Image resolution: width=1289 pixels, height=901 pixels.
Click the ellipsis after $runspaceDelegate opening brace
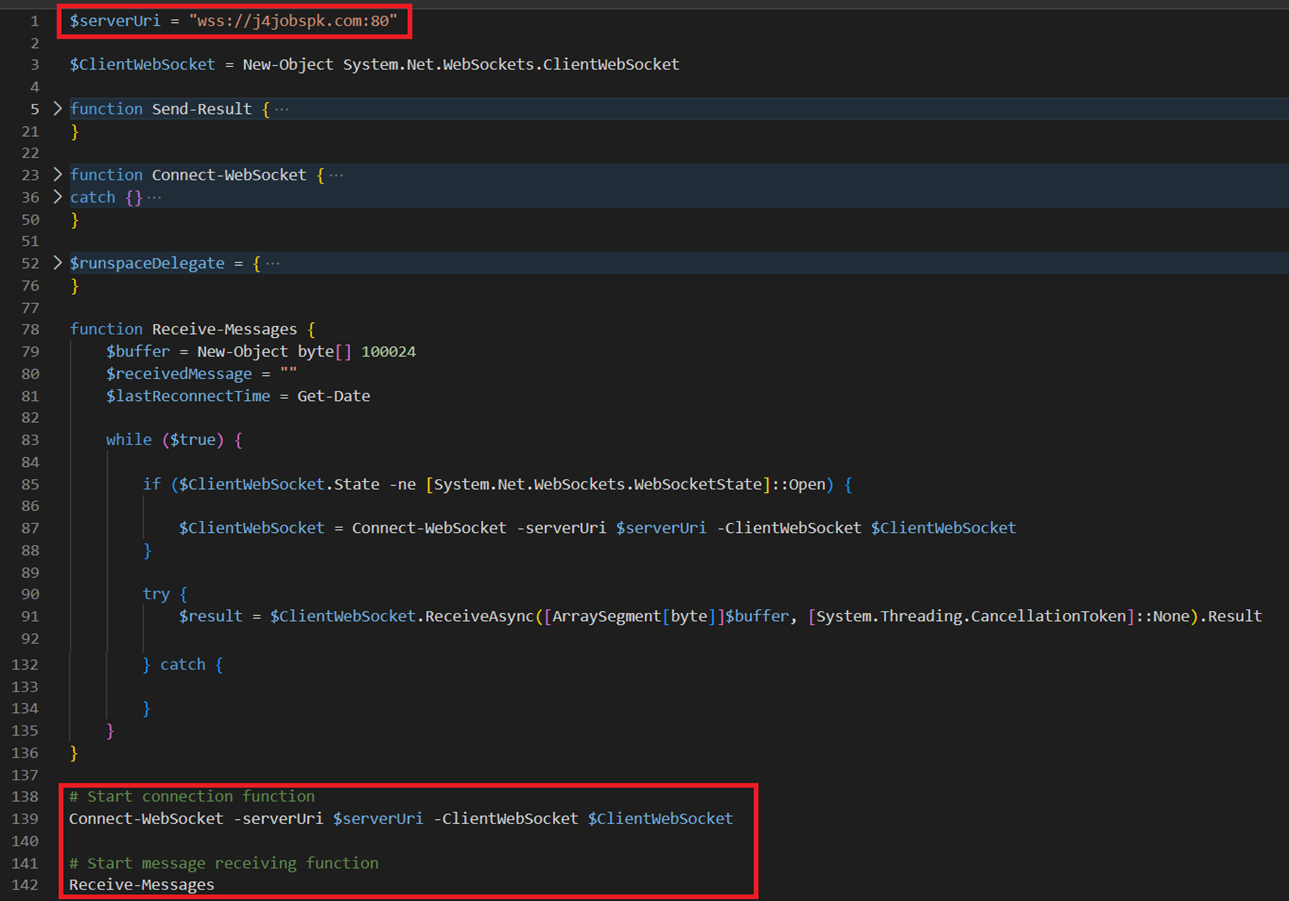272,264
